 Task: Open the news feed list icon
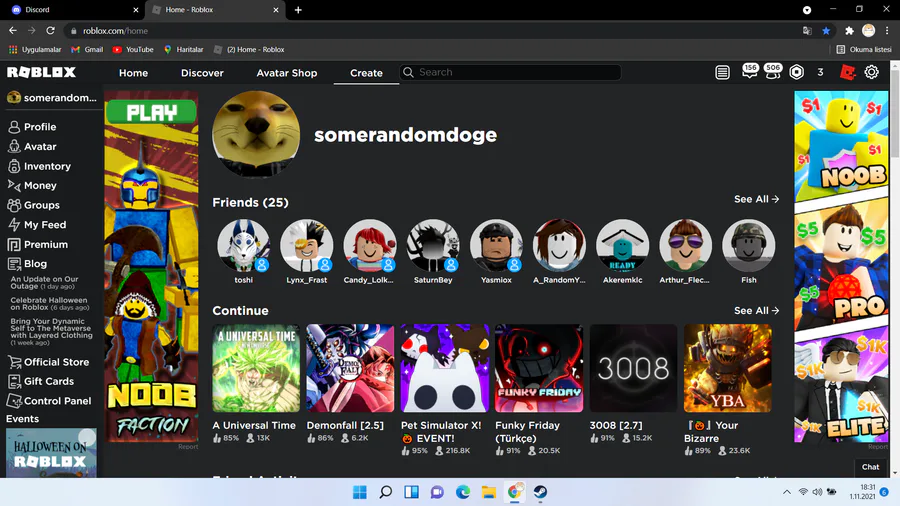pyautogui.click(x=722, y=72)
